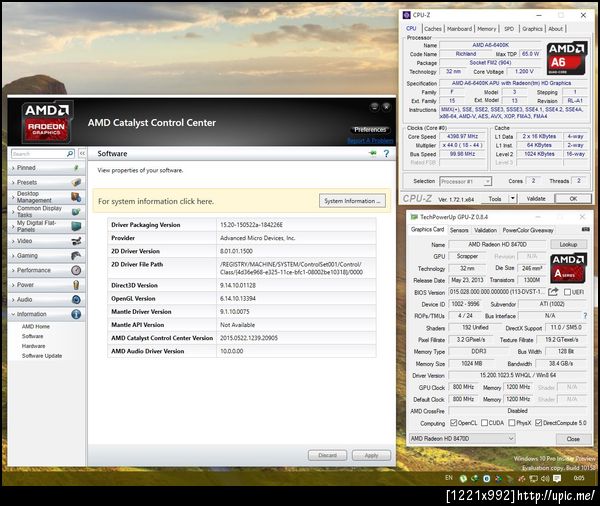Click the Preferences button
The width and height of the screenshot is (600, 506).
370,130
